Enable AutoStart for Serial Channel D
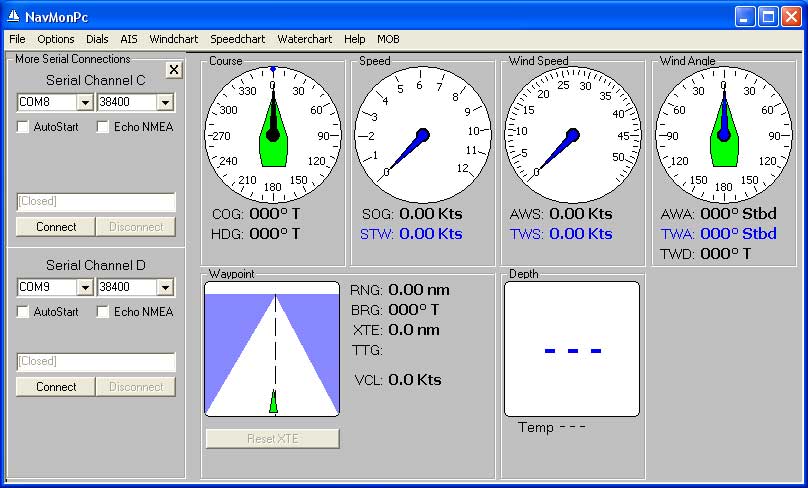Viewport: 808px width, 488px height. tap(23, 312)
